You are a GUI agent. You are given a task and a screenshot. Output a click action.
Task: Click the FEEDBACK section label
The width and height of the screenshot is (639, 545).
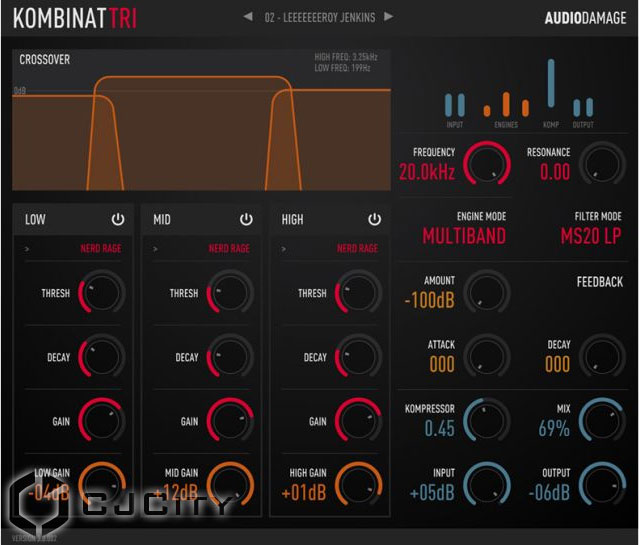coord(599,282)
